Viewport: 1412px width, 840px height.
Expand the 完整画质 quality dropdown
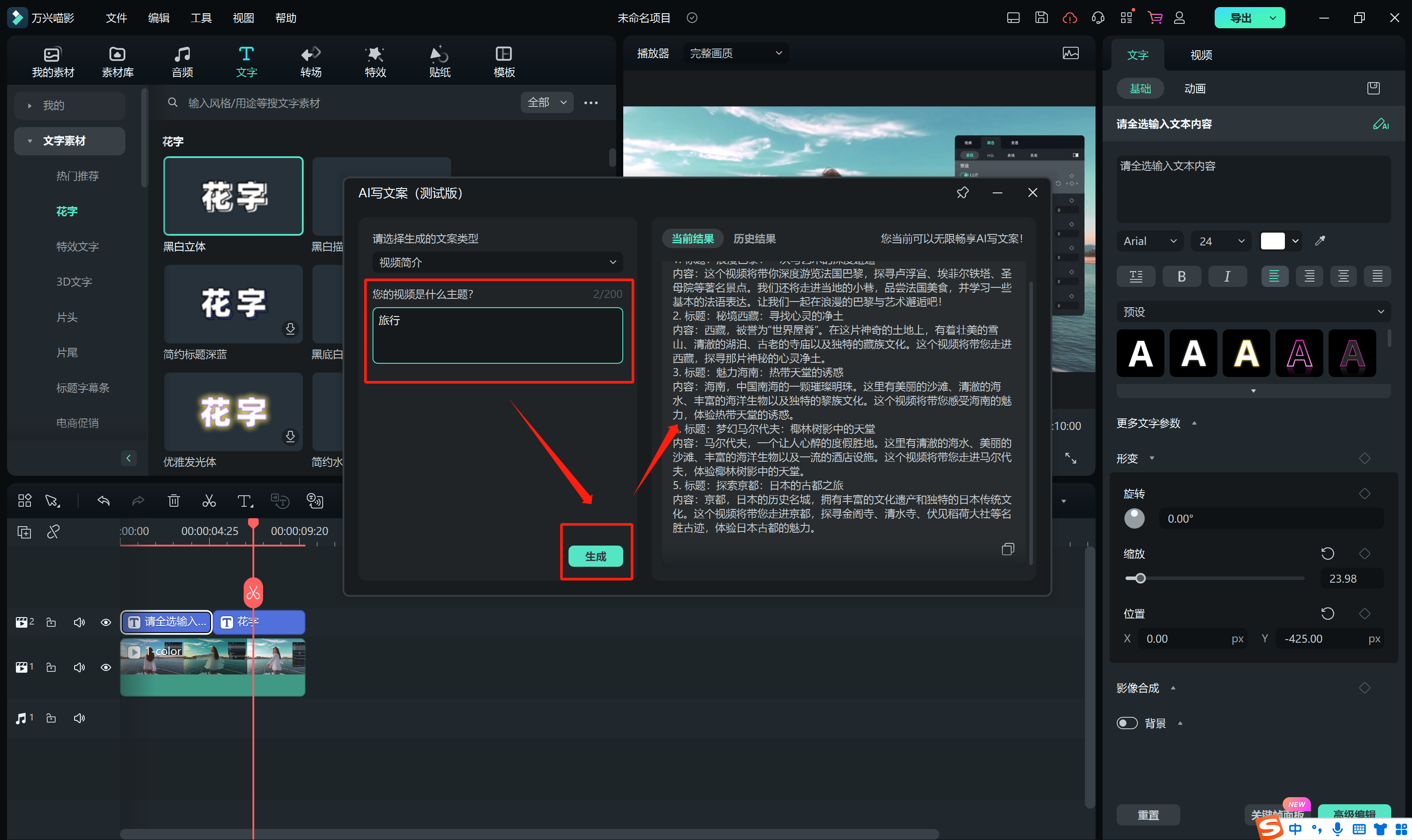click(735, 53)
